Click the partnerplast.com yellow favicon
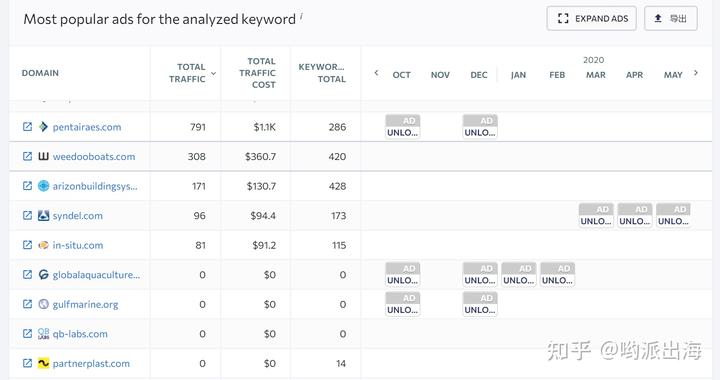The image size is (720, 380). point(43,363)
